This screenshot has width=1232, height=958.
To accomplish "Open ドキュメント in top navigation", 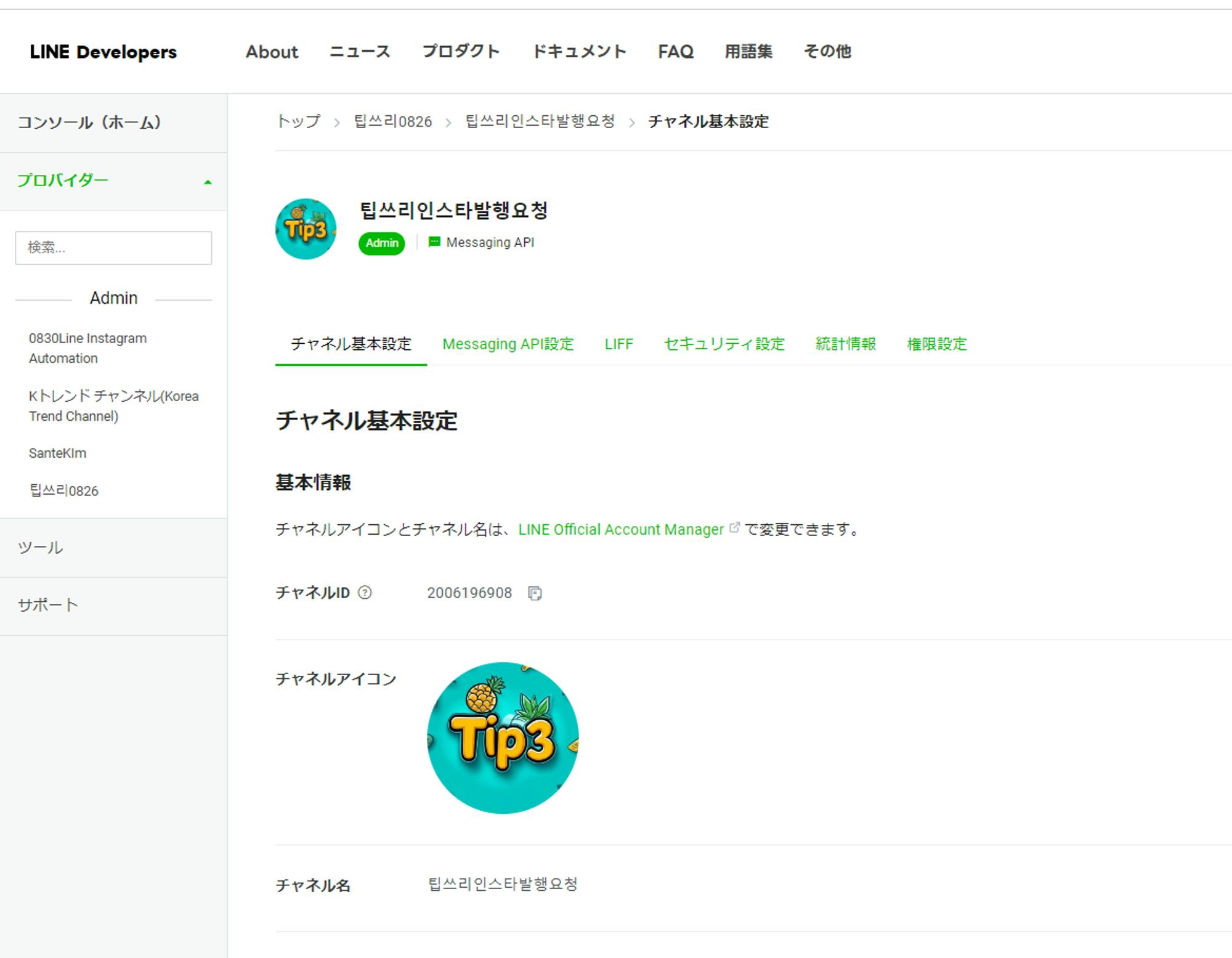I will 578,52.
